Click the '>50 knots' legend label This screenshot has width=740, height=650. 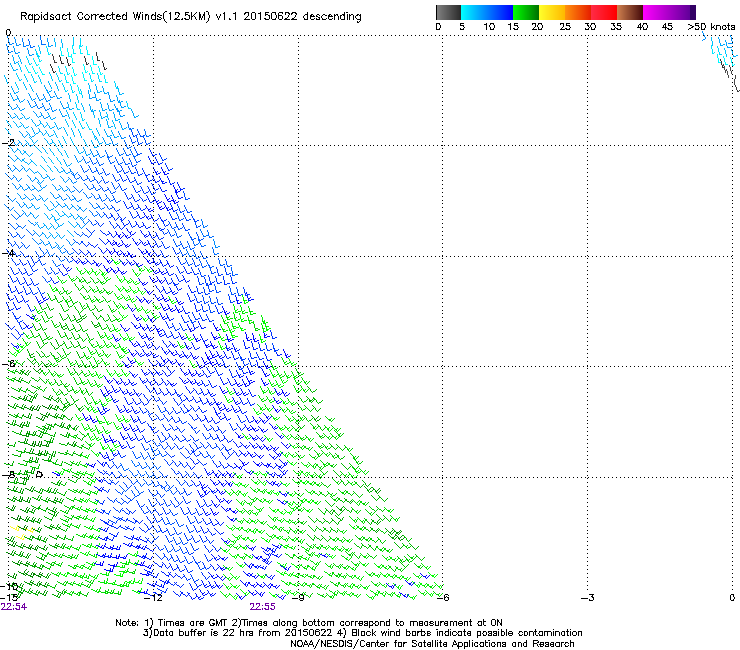[x=711, y=27]
